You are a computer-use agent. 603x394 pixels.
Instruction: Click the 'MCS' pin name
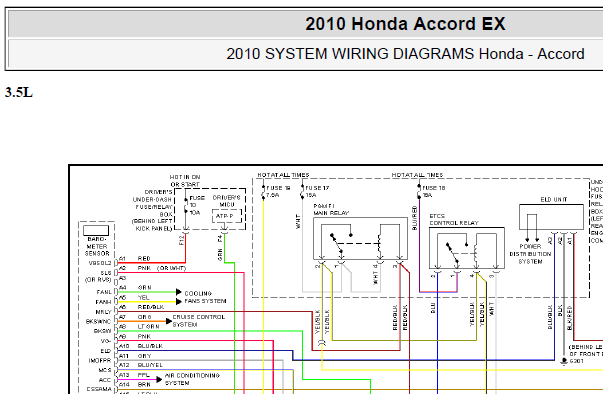[x=105, y=370]
